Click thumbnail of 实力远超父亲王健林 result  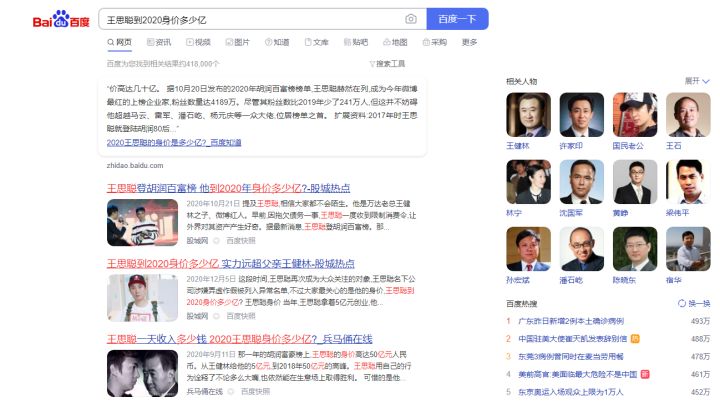[x=142, y=298]
